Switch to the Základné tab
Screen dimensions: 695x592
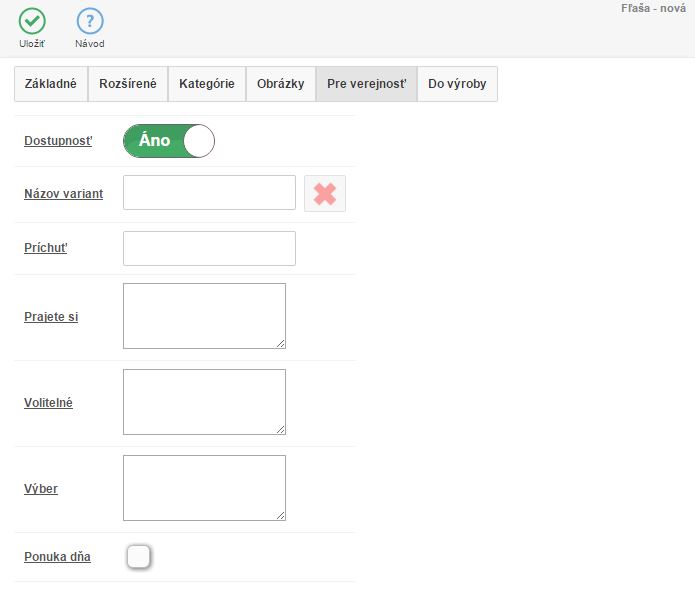tap(51, 84)
